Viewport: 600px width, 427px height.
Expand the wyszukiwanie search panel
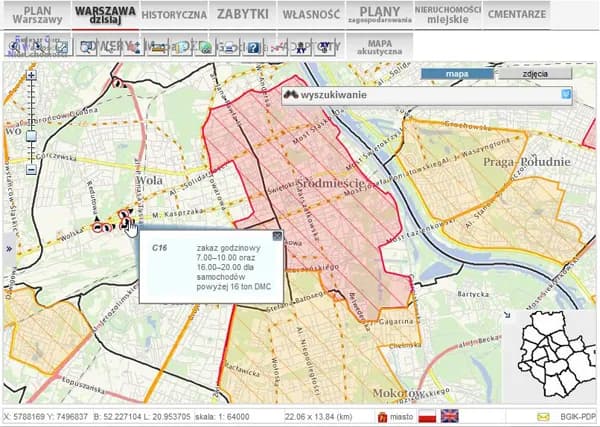click(x=565, y=95)
